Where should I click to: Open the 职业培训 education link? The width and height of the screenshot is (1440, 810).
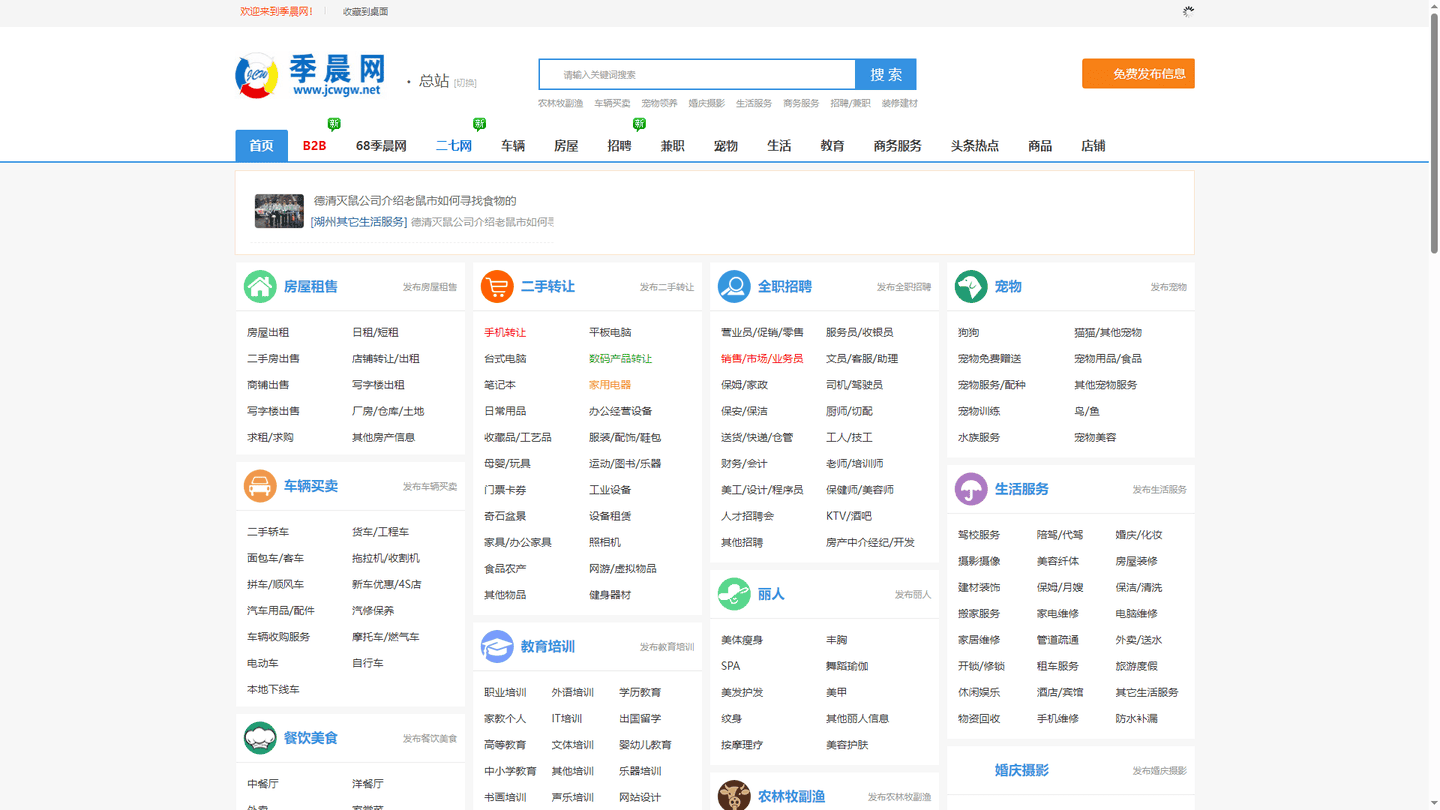(505, 692)
